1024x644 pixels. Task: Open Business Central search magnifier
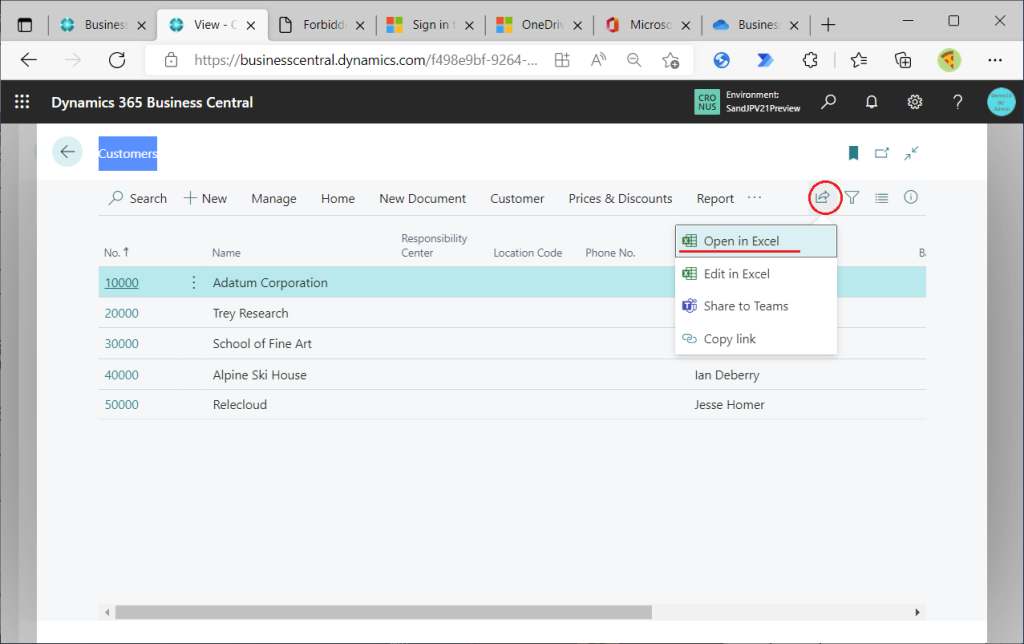tap(829, 102)
